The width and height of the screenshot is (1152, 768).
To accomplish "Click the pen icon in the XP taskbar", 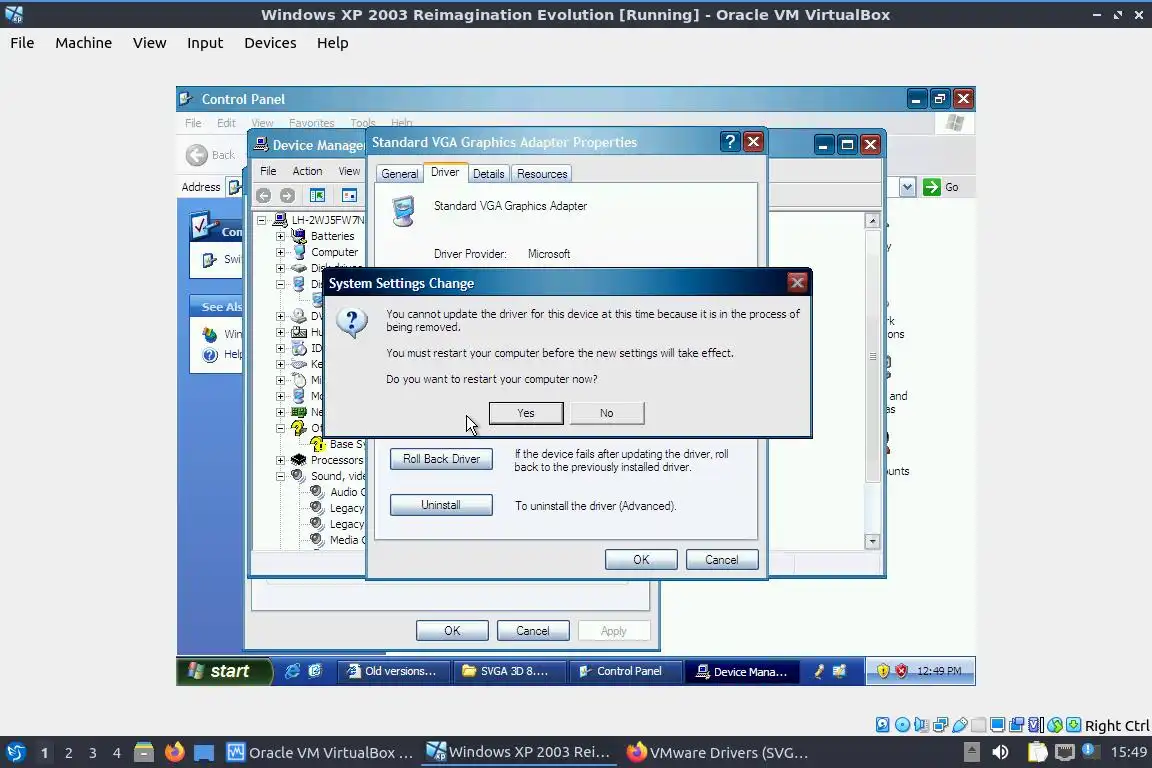I will (x=818, y=671).
